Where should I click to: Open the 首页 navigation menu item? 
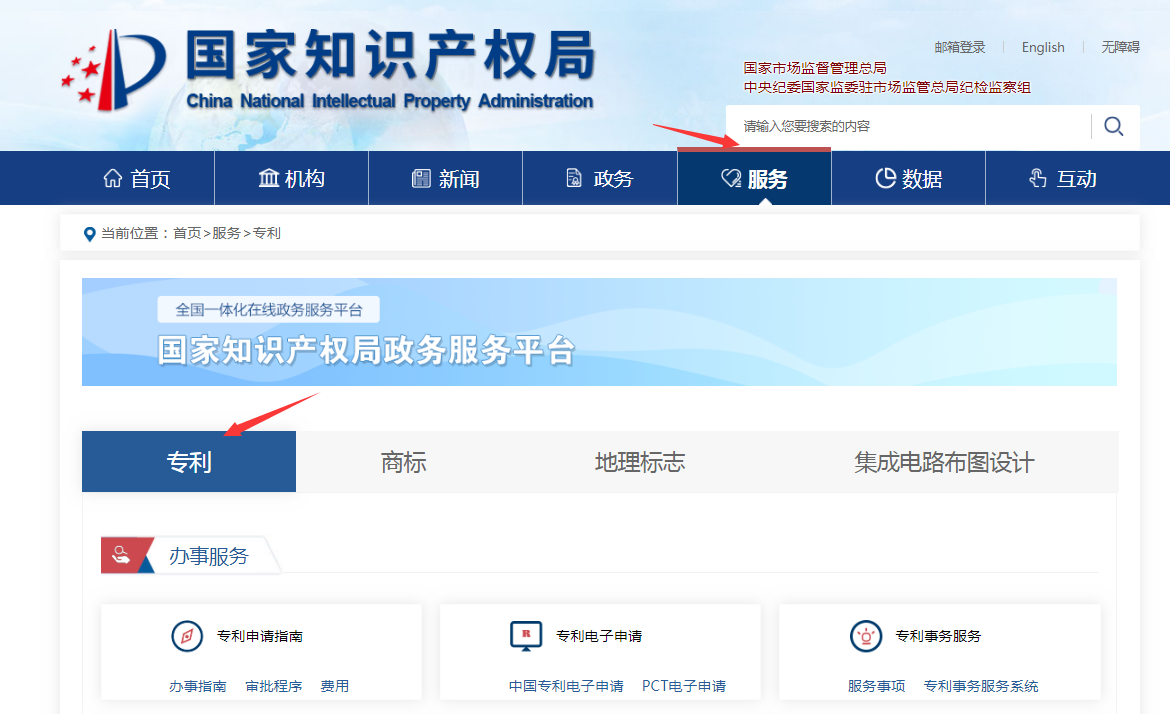click(137, 178)
